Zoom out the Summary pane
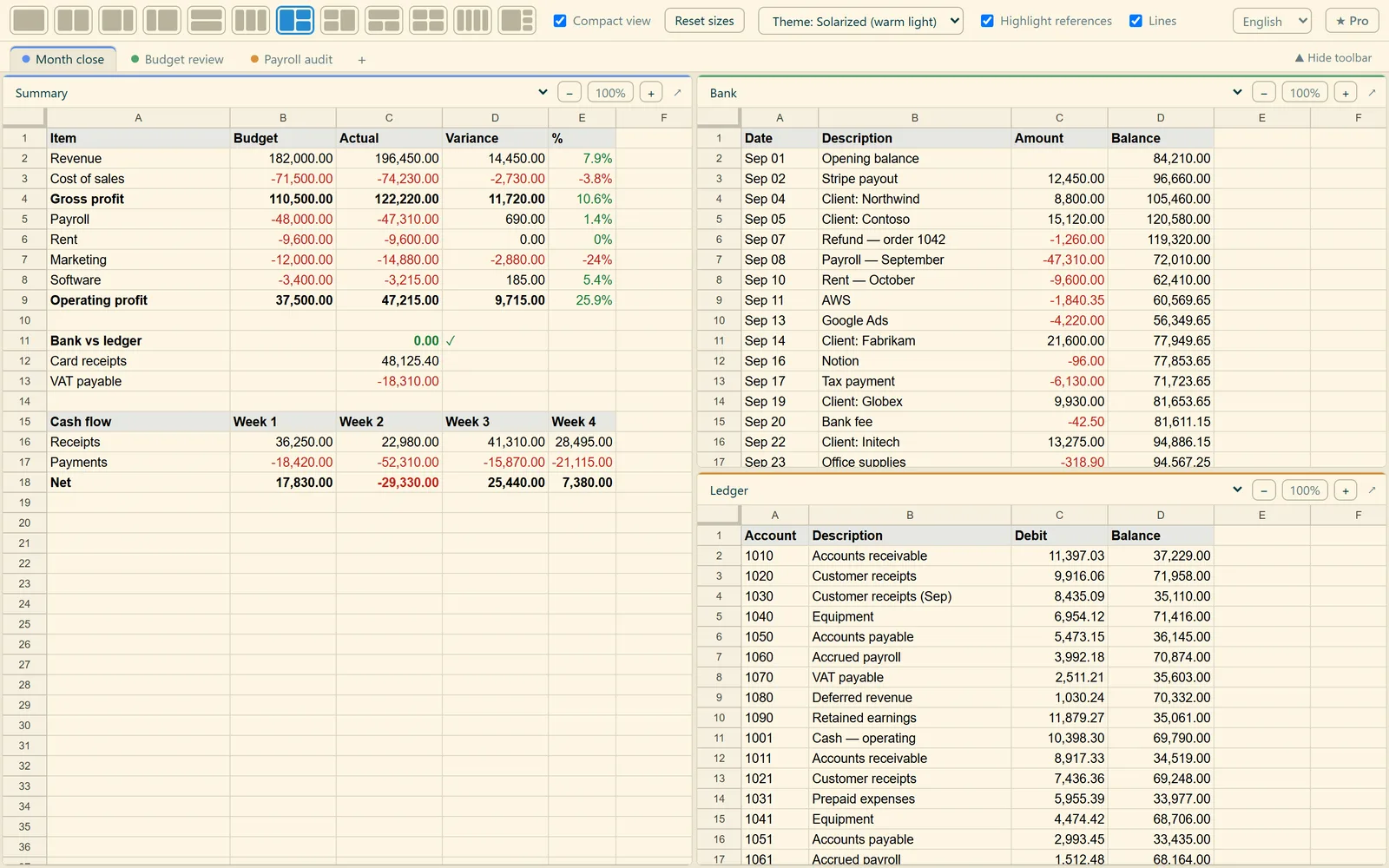Image resolution: width=1389 pixels, height=868 pixels. click(569, 93)
